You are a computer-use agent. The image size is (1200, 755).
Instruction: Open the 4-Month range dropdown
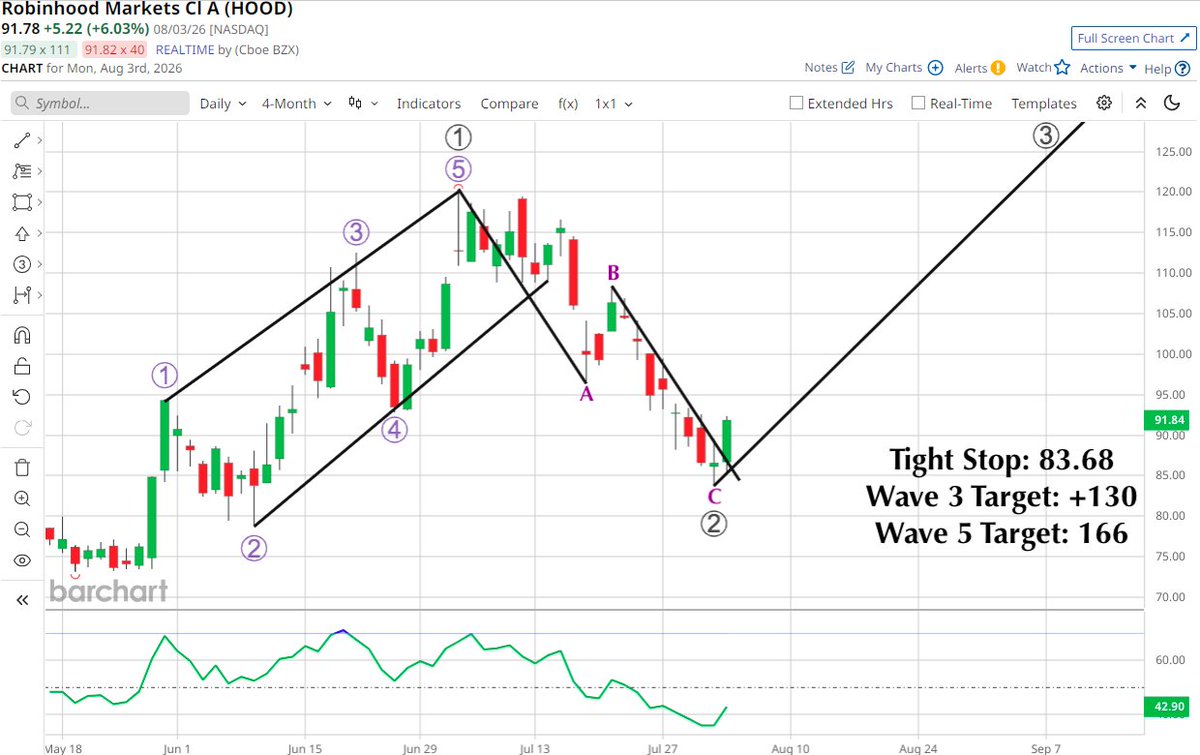[295, 103]
